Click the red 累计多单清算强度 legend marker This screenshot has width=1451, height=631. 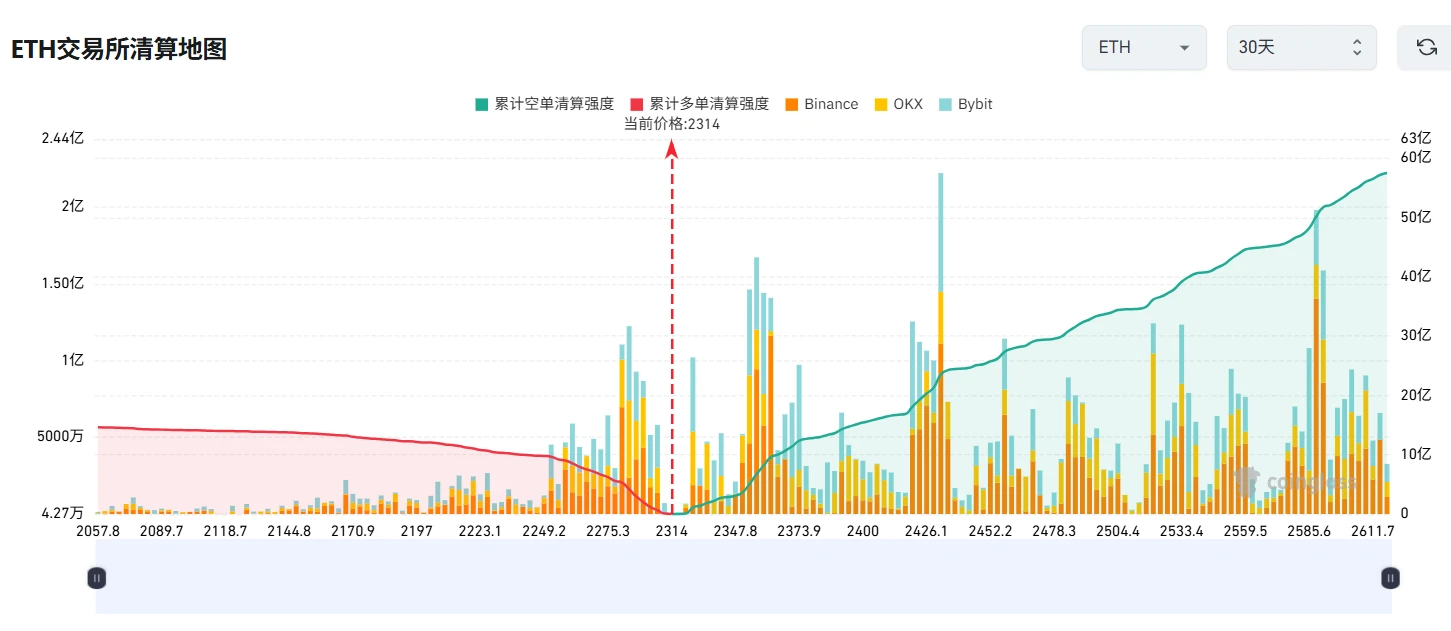[x=637, y=104]
